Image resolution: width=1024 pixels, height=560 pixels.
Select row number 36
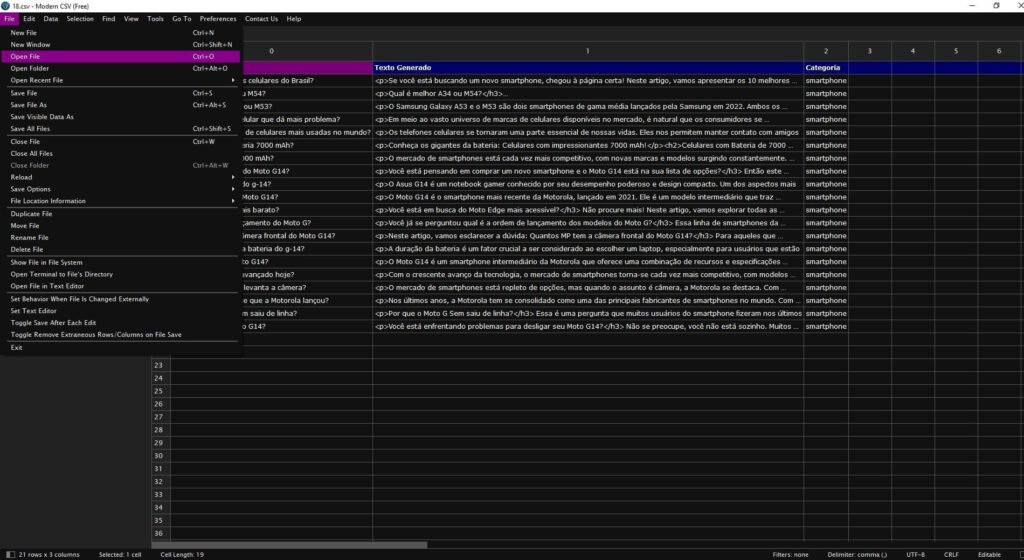pos(159,533)
